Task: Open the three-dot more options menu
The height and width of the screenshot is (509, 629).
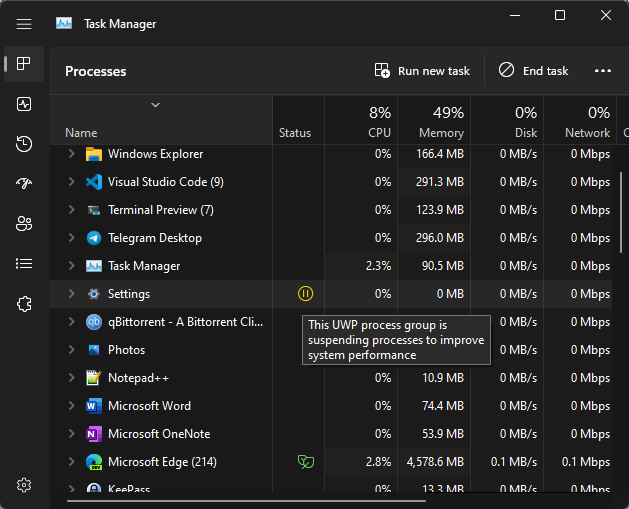Action: click(x=603, y=71)
